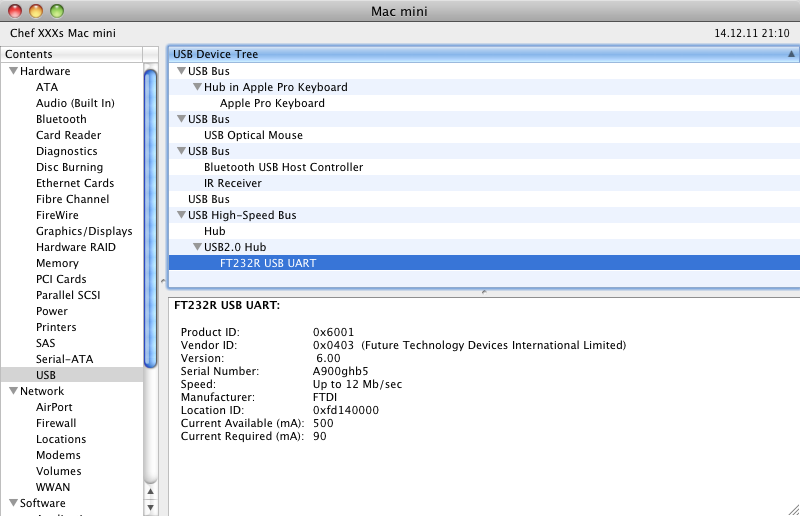Open FireWire hardware info
The height and width of the screenshot is (516, 800).
(57, 215)
